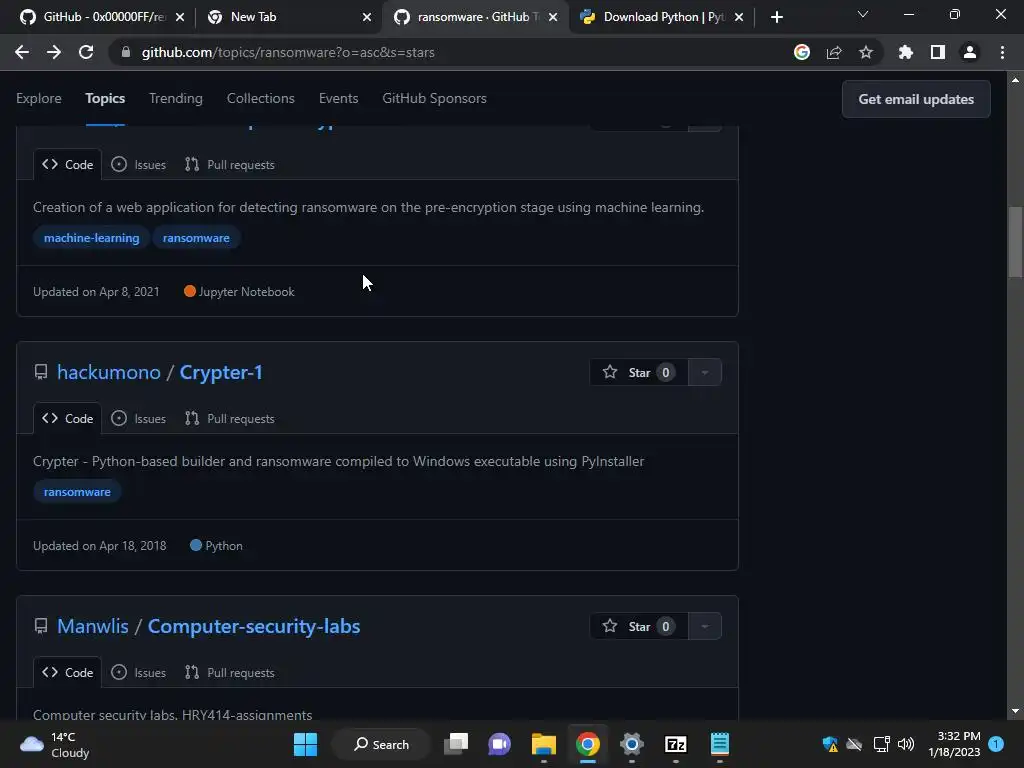Open a new tab with the plus button
This screenshot has width=1024, height=768.
(776, 17)
